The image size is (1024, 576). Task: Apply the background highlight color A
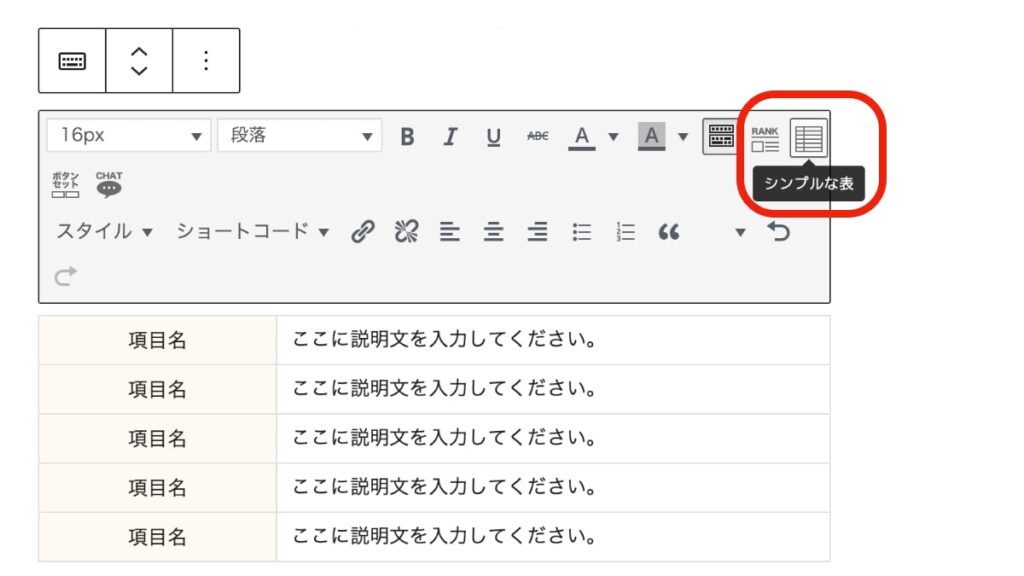[x=651, y=136]
